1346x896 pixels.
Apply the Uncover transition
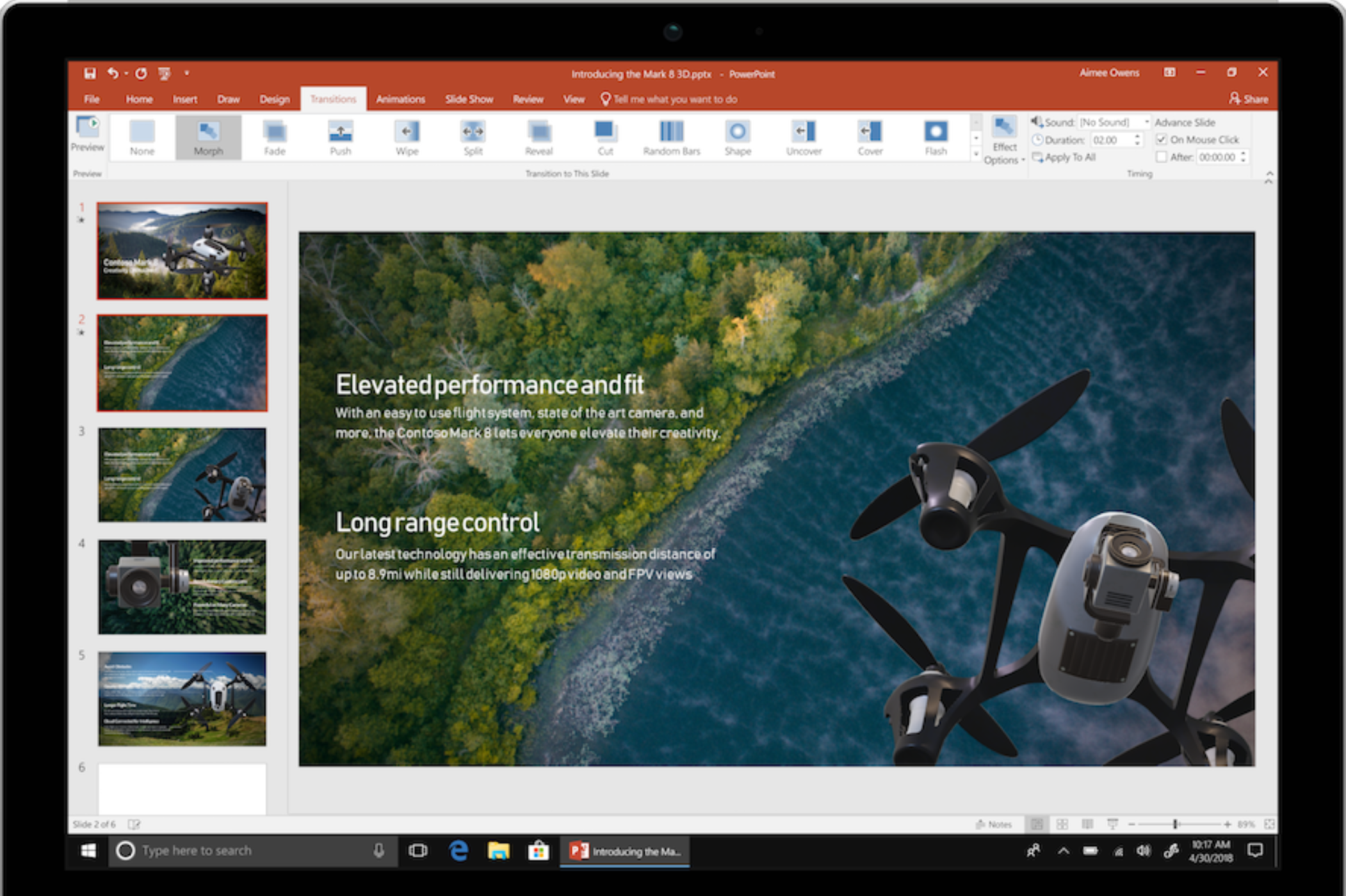pos(804,138)
